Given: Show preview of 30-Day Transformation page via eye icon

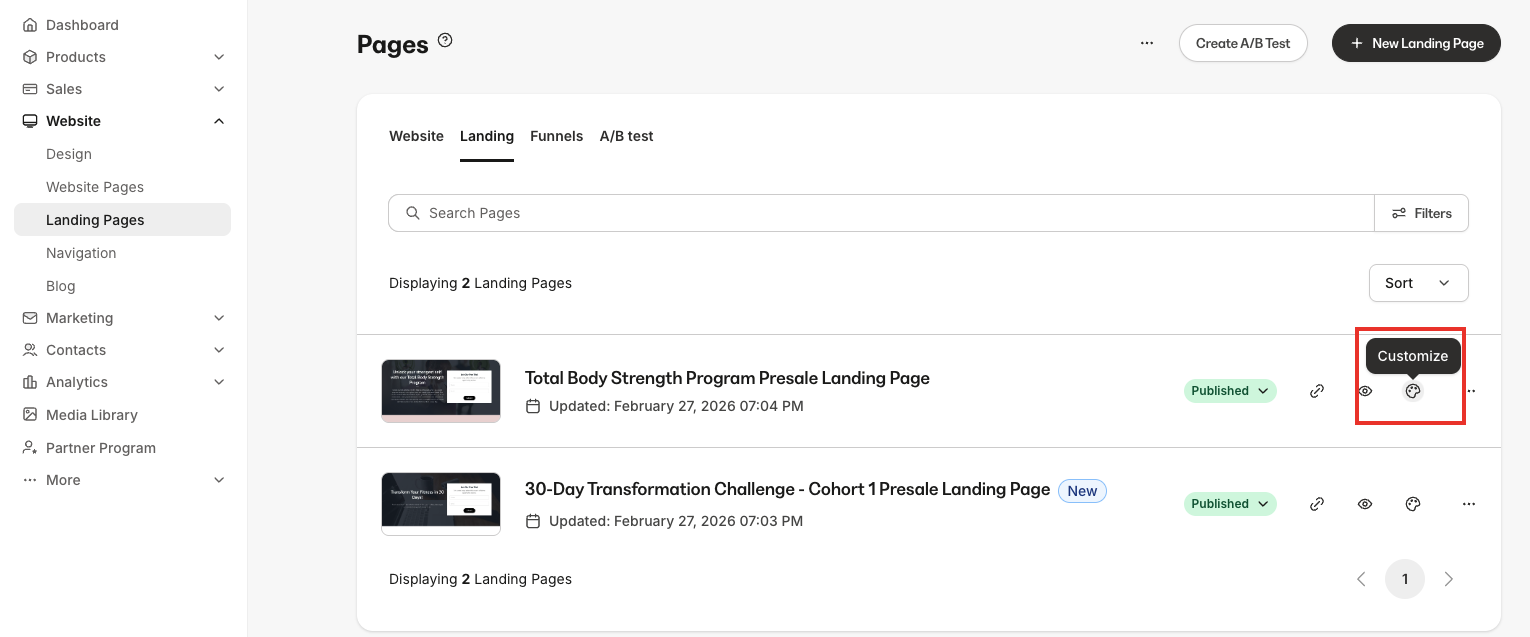Looking at the screenshot, I should pos(1365,503).
